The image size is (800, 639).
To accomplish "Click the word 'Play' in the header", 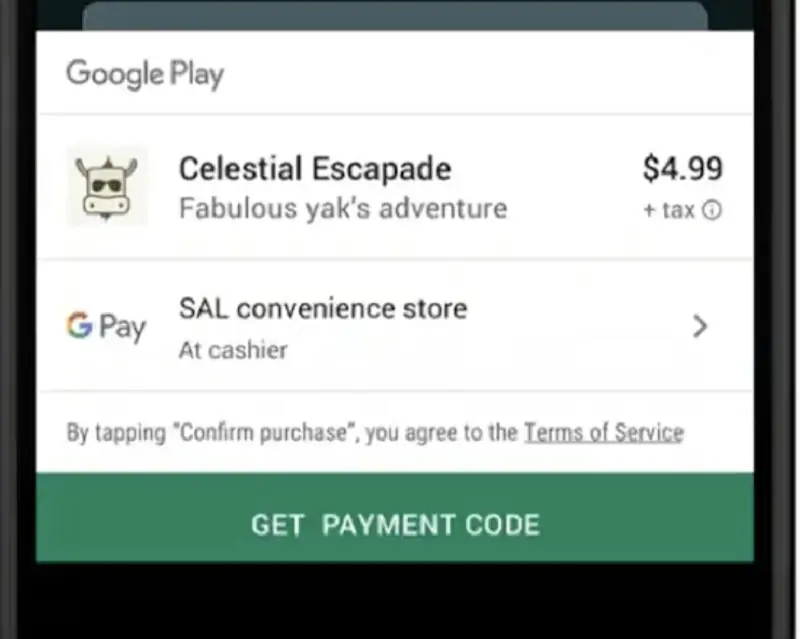I will [197, 76].
